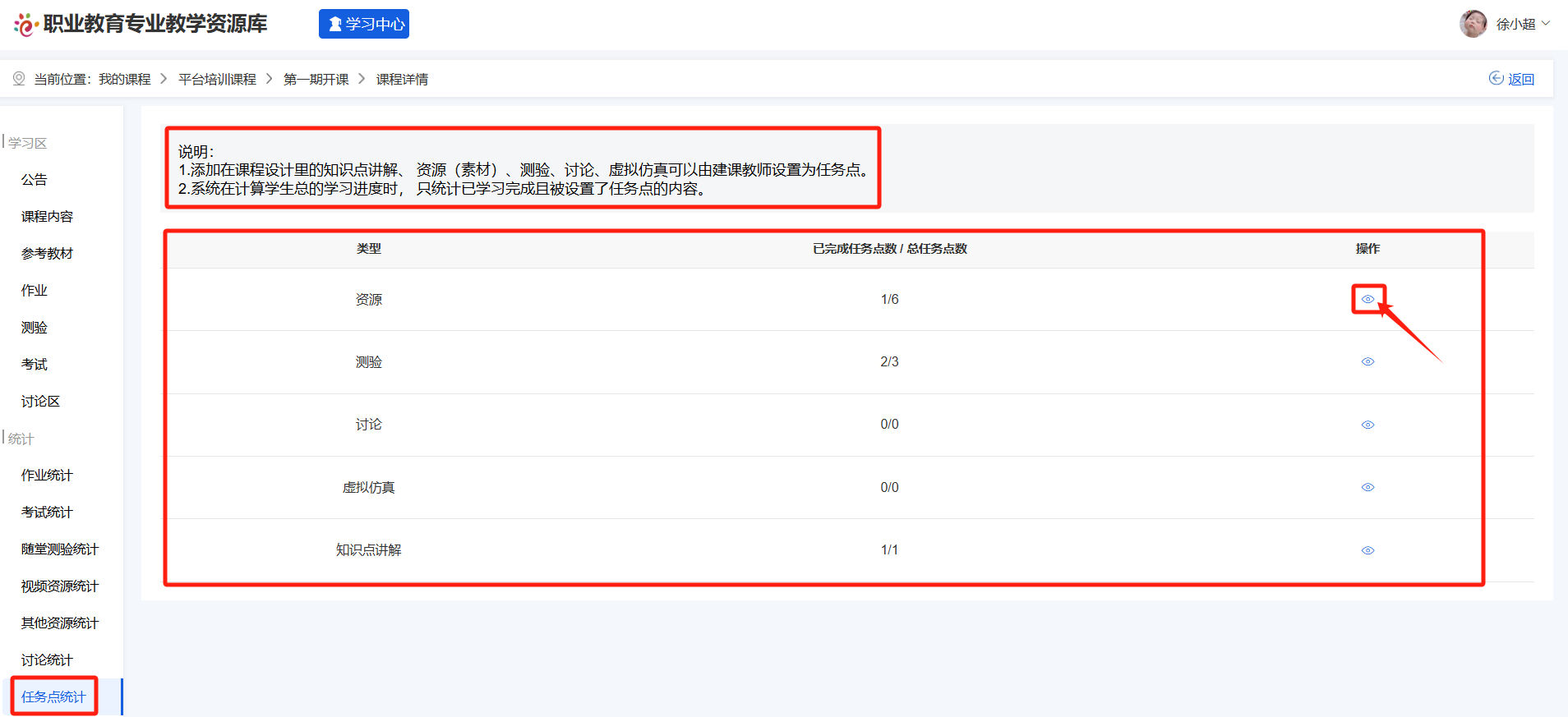Select 平台培训课程 in breadcrumb

coord(217,79)
